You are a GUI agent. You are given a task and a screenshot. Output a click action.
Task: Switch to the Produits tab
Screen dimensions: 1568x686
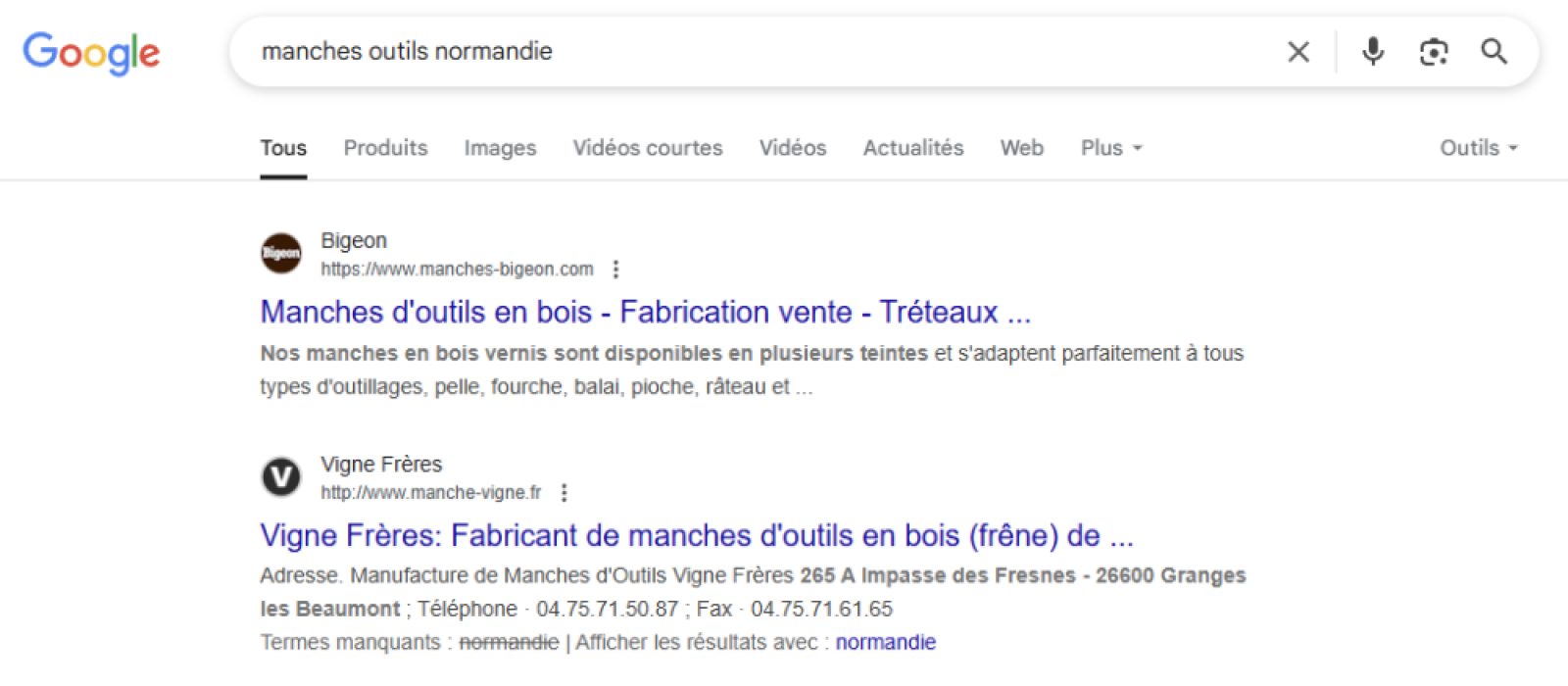tap(385, 148)
